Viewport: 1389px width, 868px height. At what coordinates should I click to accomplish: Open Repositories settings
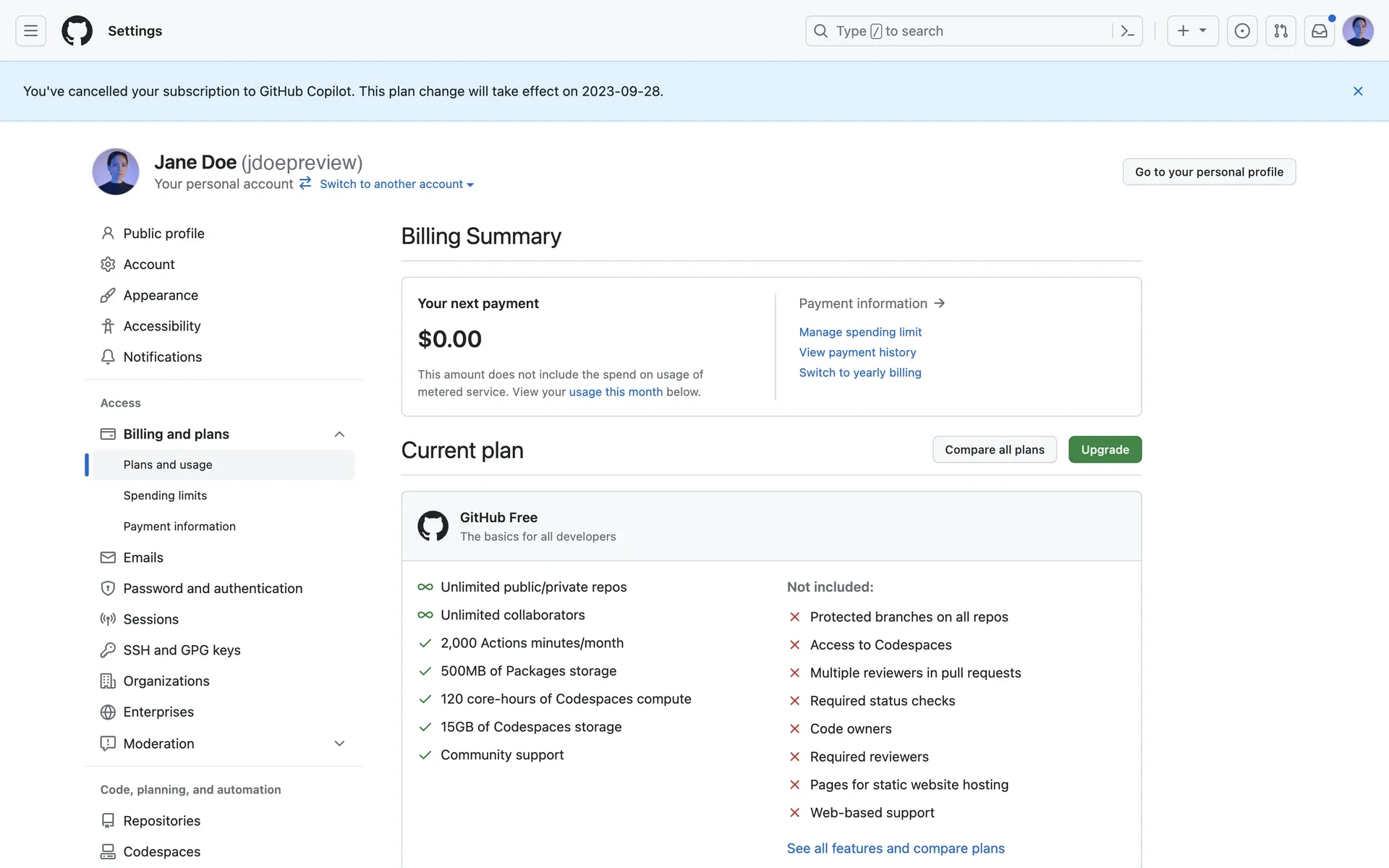[224, 821]
